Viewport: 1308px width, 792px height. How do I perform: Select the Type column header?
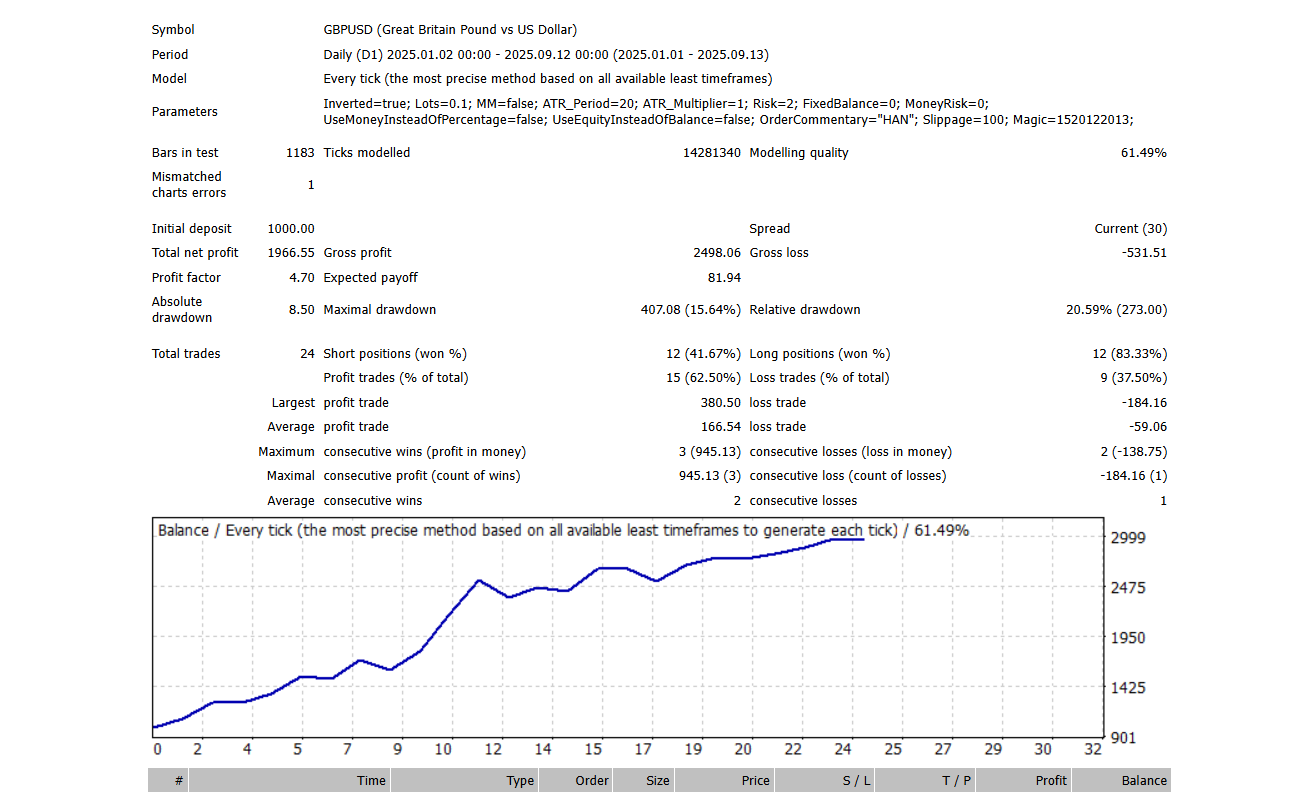coord(520,780)
